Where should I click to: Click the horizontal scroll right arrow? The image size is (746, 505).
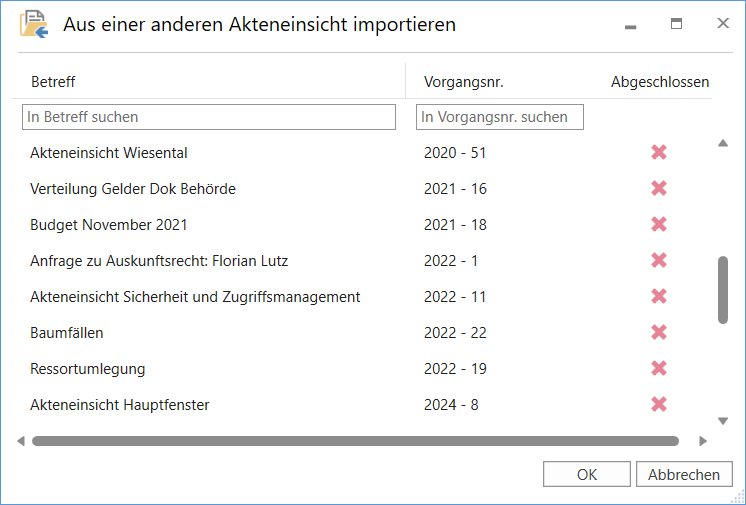coord(703,440)
